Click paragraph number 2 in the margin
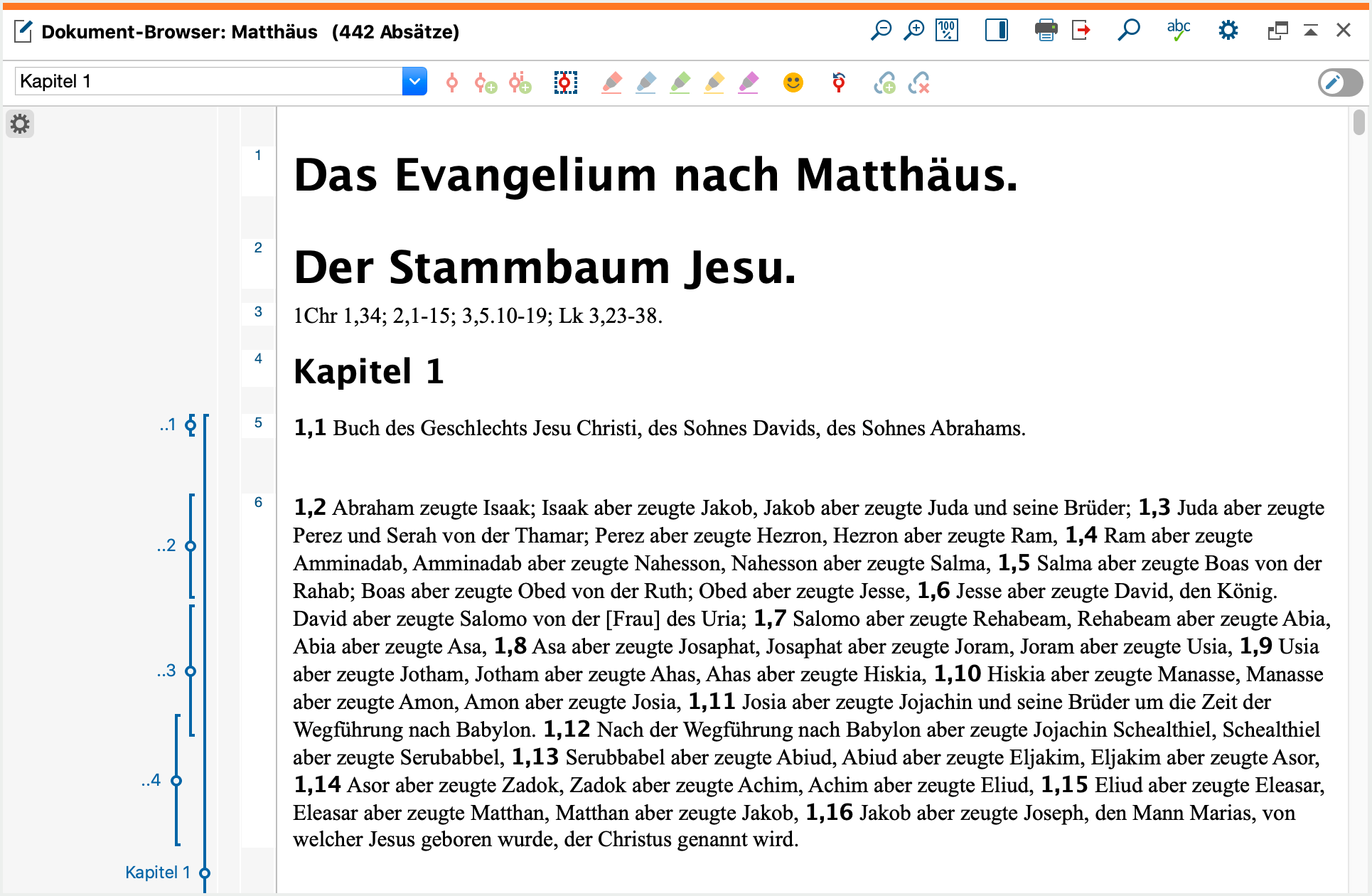The image size is (1372, 896). [258, 248]
